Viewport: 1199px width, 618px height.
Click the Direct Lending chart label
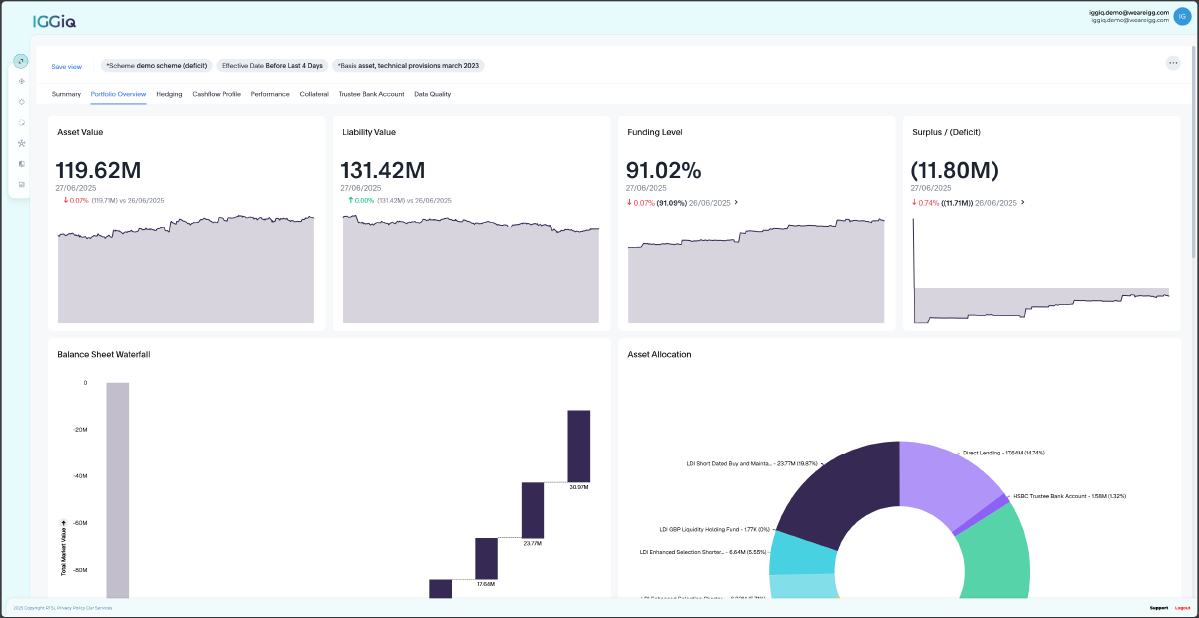(x=1003, y=453)
